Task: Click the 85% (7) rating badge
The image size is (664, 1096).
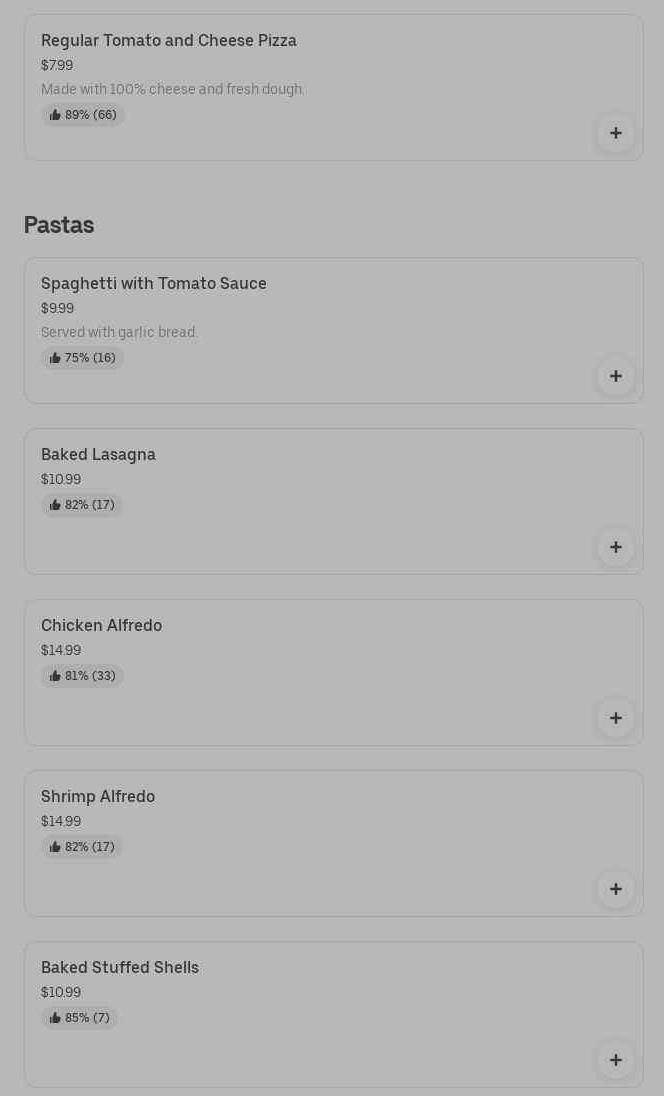Action: point(79,1018)
